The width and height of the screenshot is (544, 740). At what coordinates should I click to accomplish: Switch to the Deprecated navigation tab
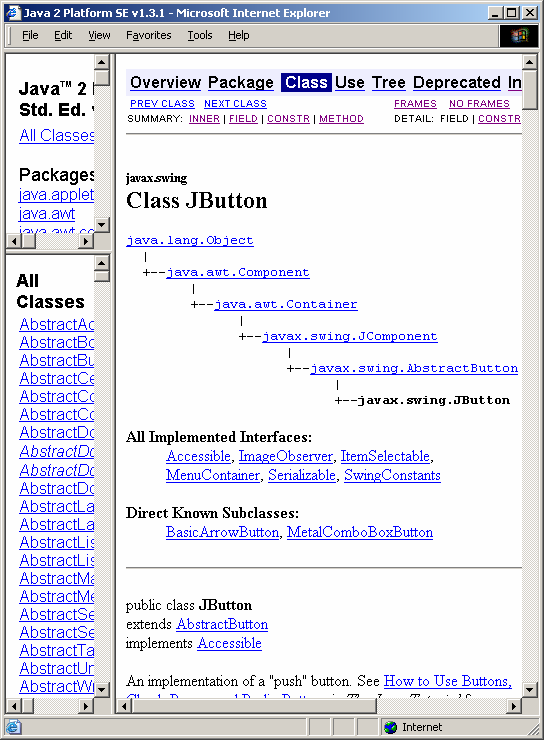(456, 83)
